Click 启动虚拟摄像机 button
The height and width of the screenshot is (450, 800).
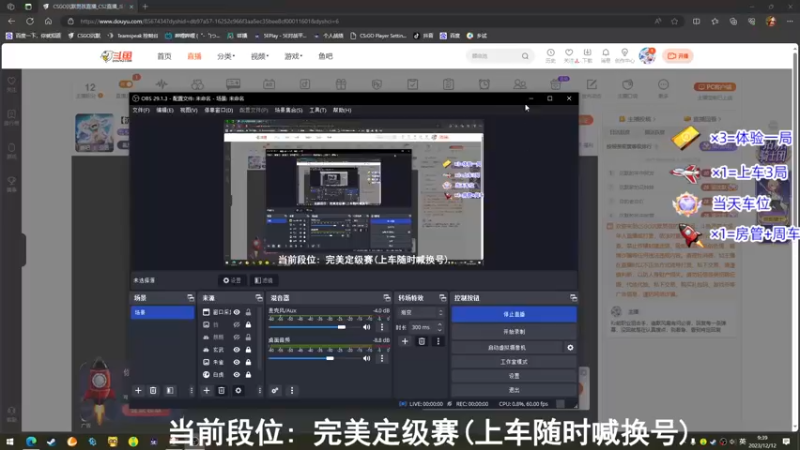tap(507, 347)
